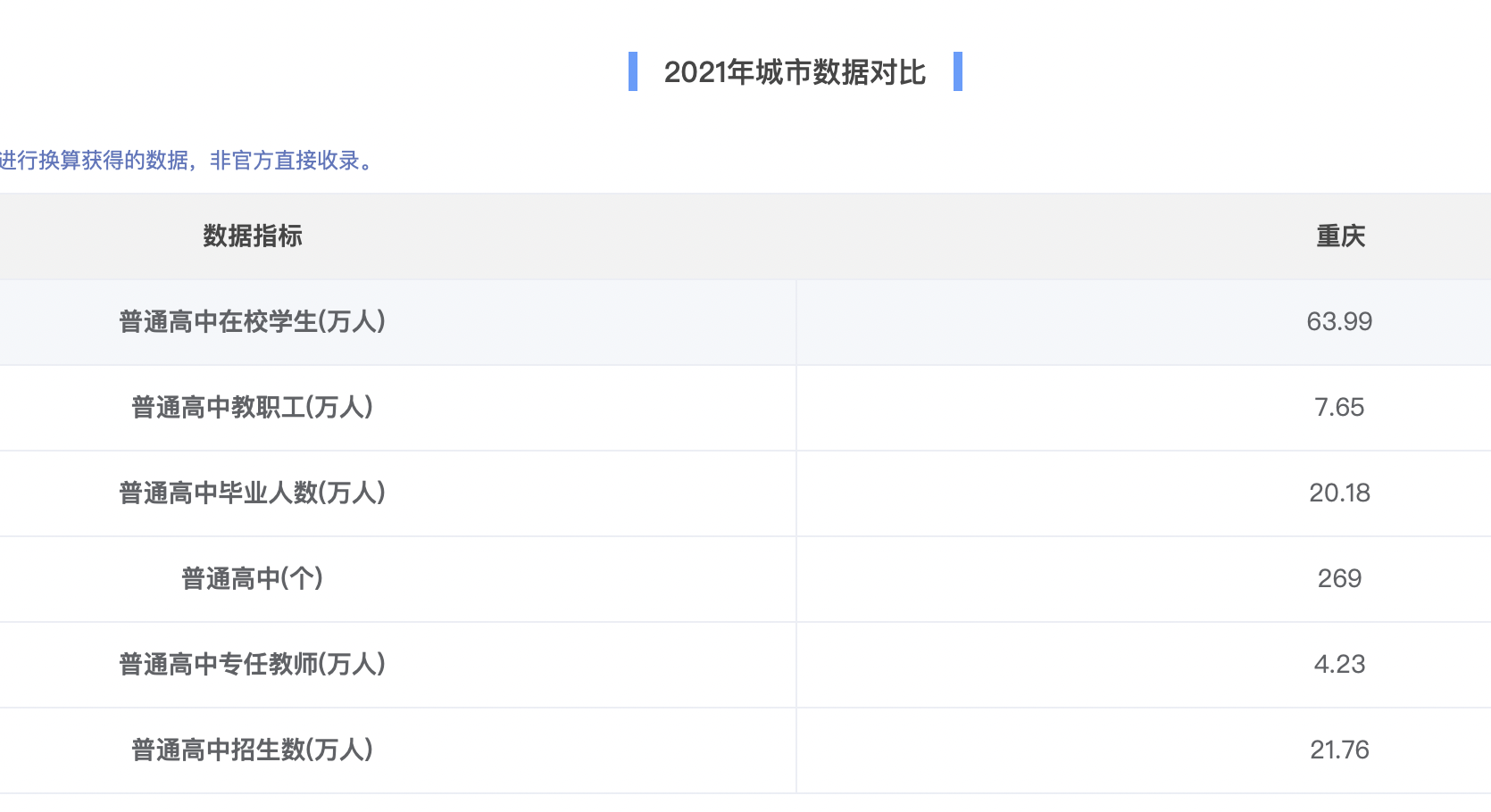The image size is (1491, 812).
Task: Click the enrollment value 21.76
Action: click(1339, 750)
